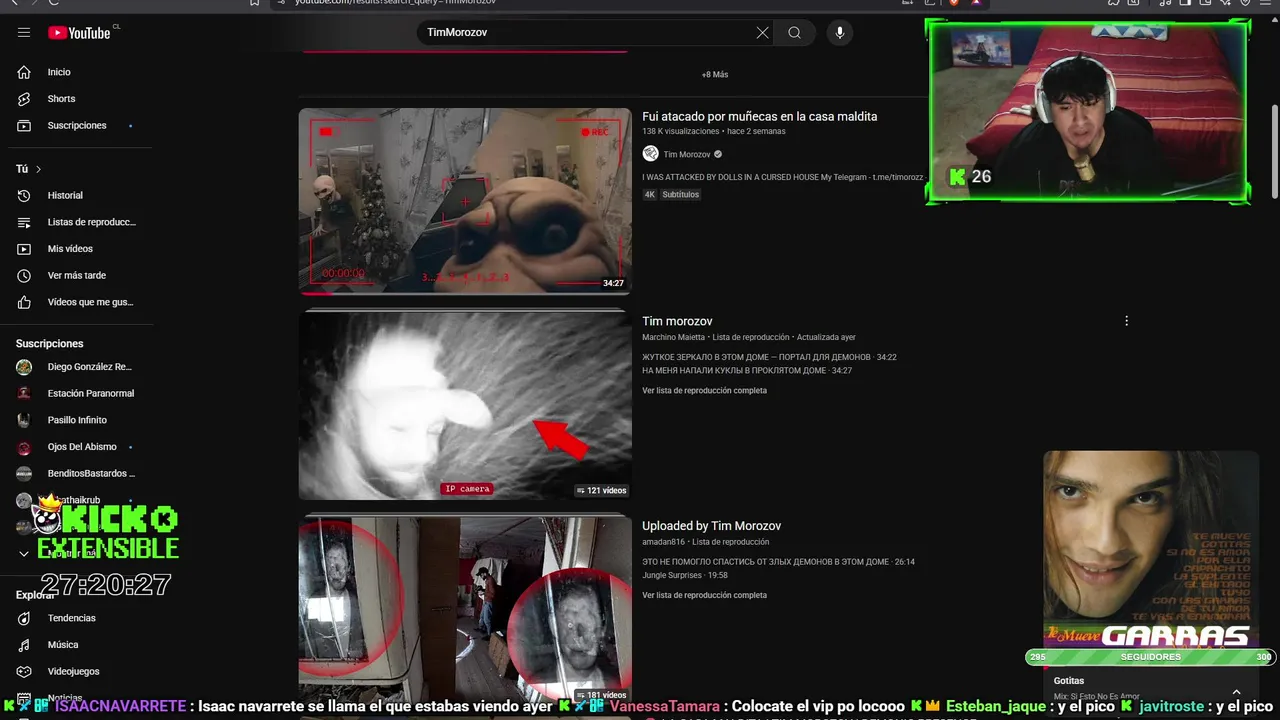The image size is (1280, 720).
Task: Open Pasillo Infinito channel
Action: [x=76, y=420]
